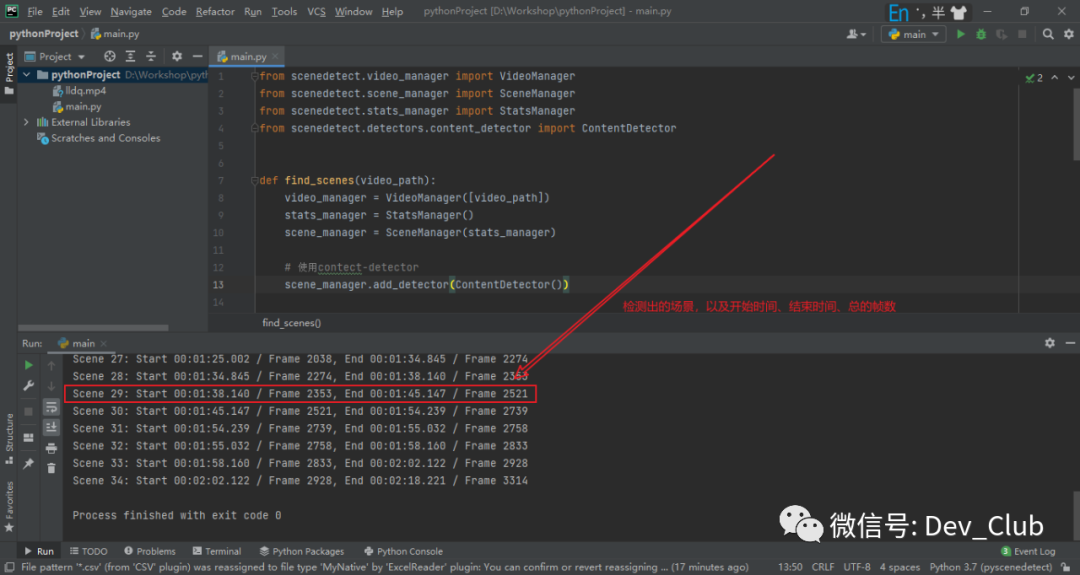Collapse All icon in Project panel header
1080x575 pixels.
(x=151, y=56)
